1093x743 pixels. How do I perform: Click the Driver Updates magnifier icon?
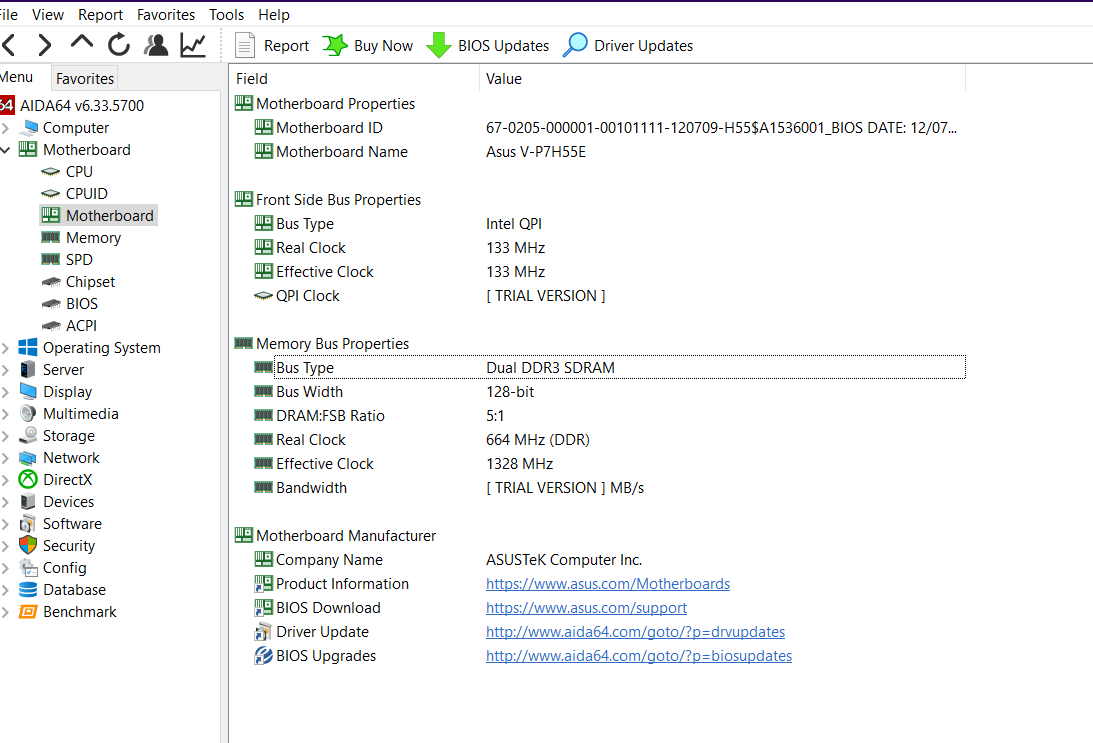(575, 45)
